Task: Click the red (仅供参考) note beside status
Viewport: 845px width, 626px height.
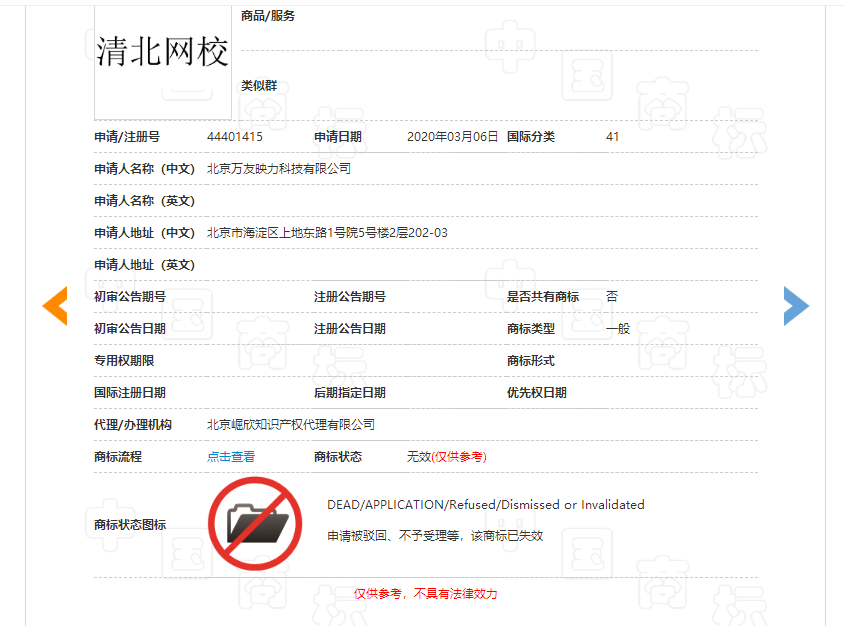Action: pyautogui.click(x=459, y=457)
